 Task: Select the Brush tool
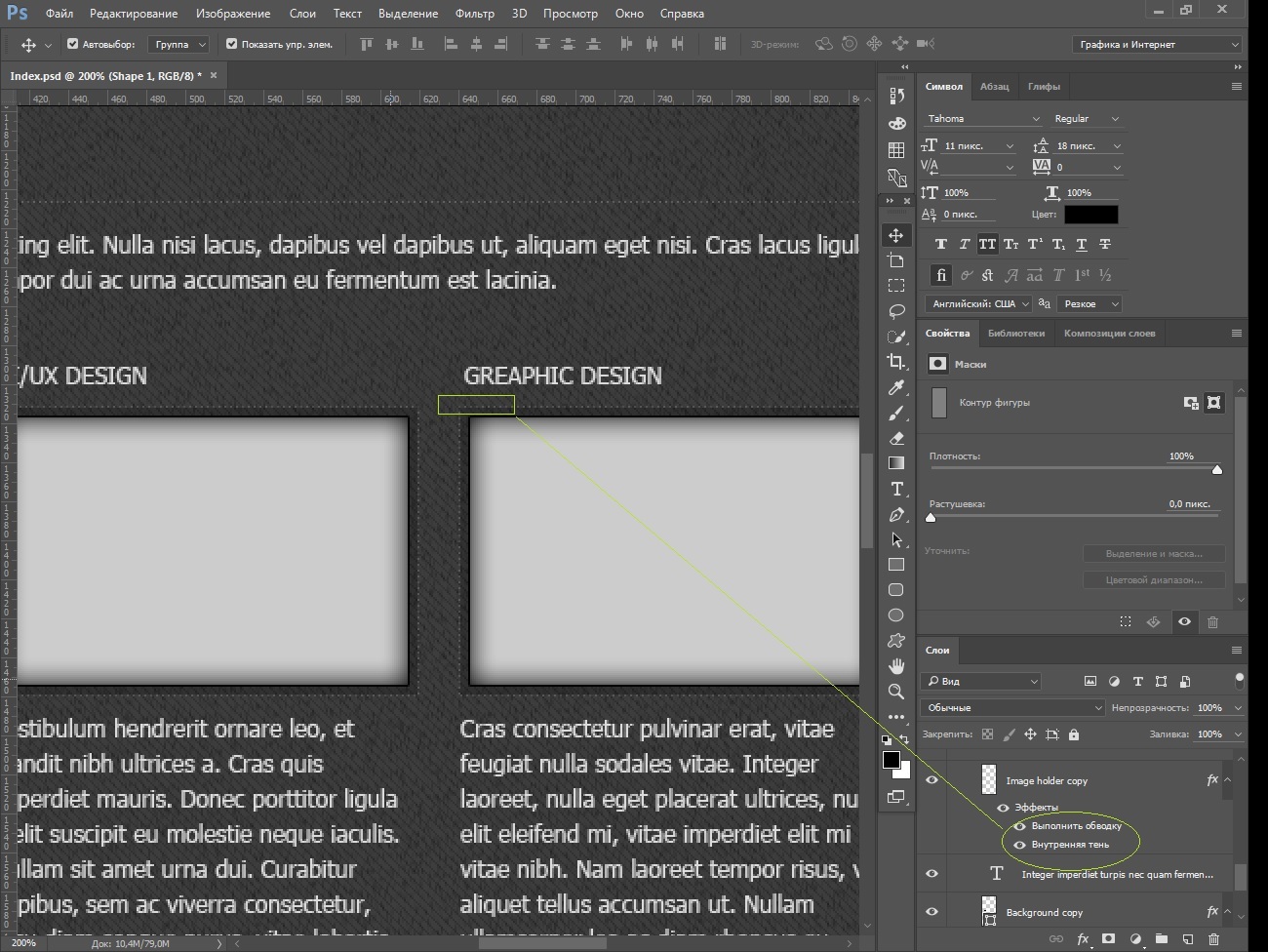click(x=896, y=413)
